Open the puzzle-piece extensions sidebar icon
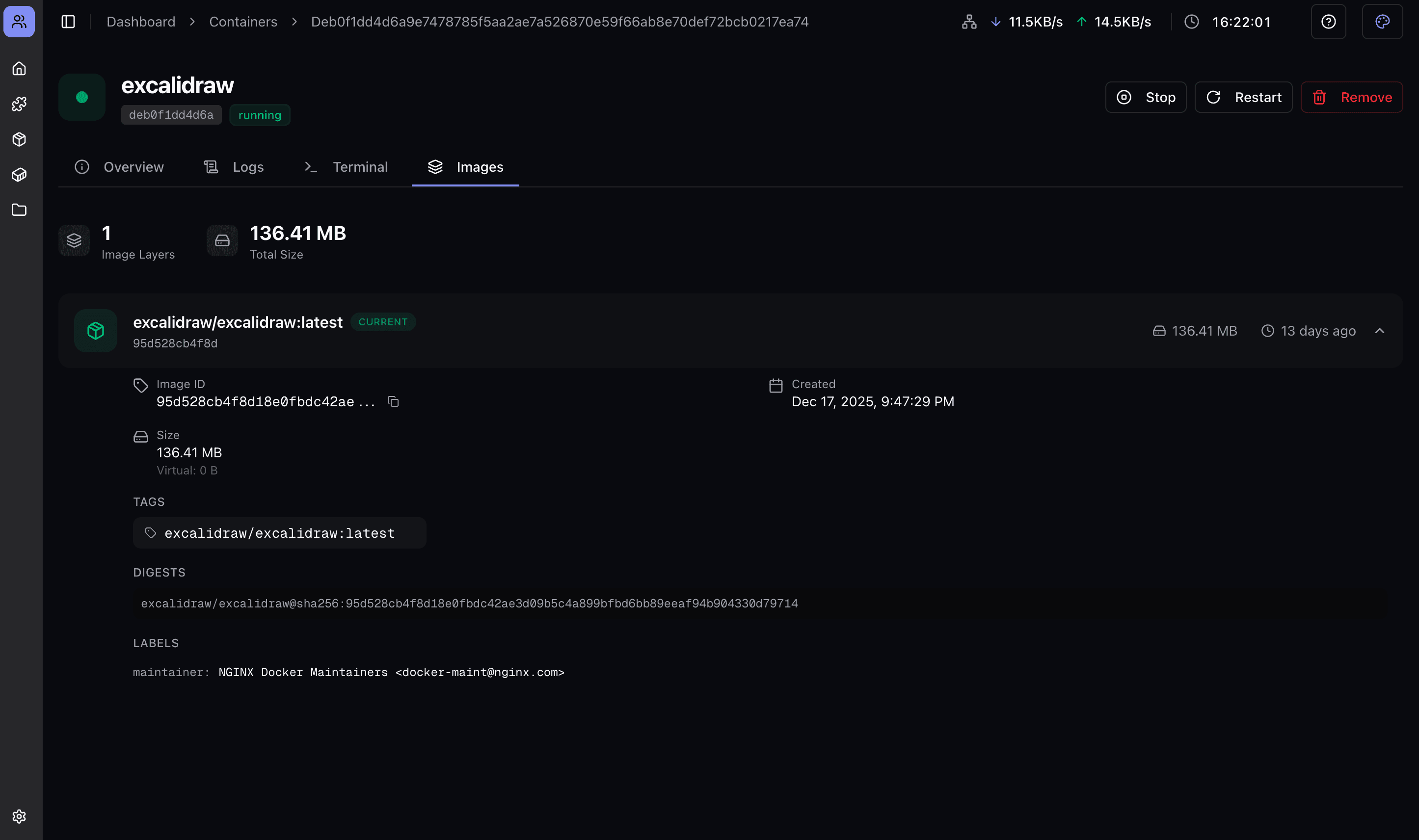The height and width of the screenshot is (840, 1419). 19,104
